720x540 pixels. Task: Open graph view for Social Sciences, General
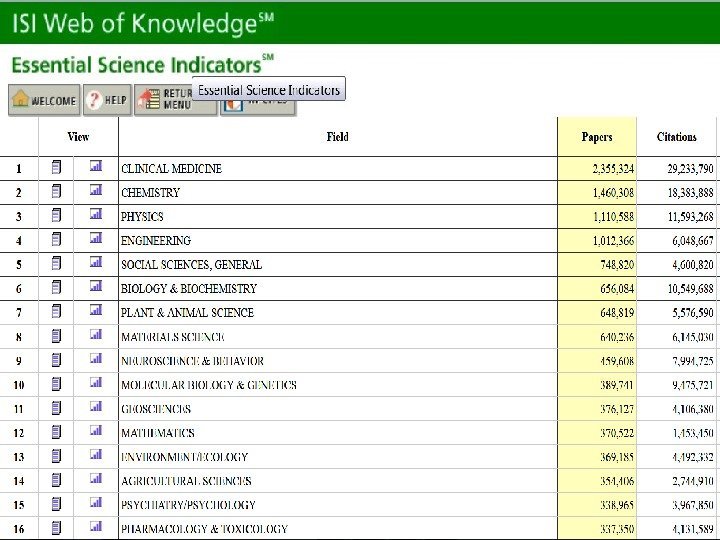(96, 262)
